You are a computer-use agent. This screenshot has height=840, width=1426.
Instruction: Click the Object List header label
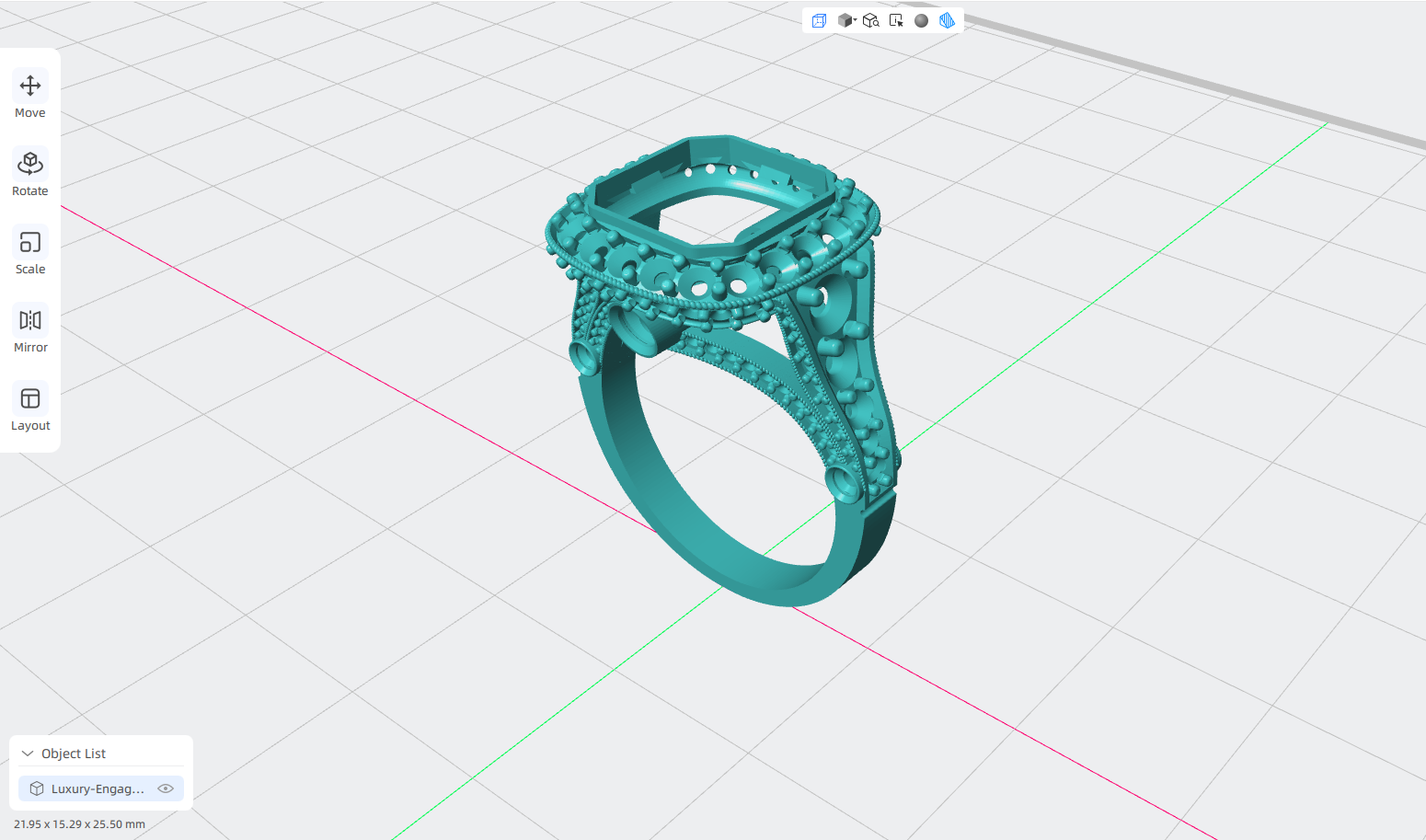coord(74,754)
